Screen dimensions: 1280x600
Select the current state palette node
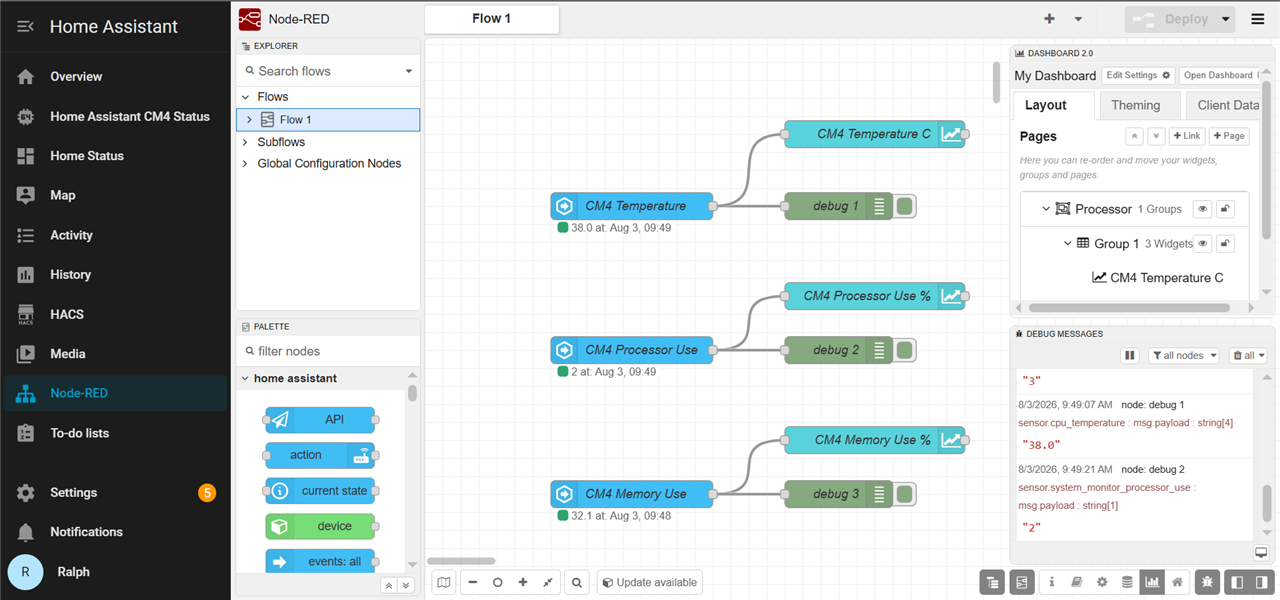(320, 491)
